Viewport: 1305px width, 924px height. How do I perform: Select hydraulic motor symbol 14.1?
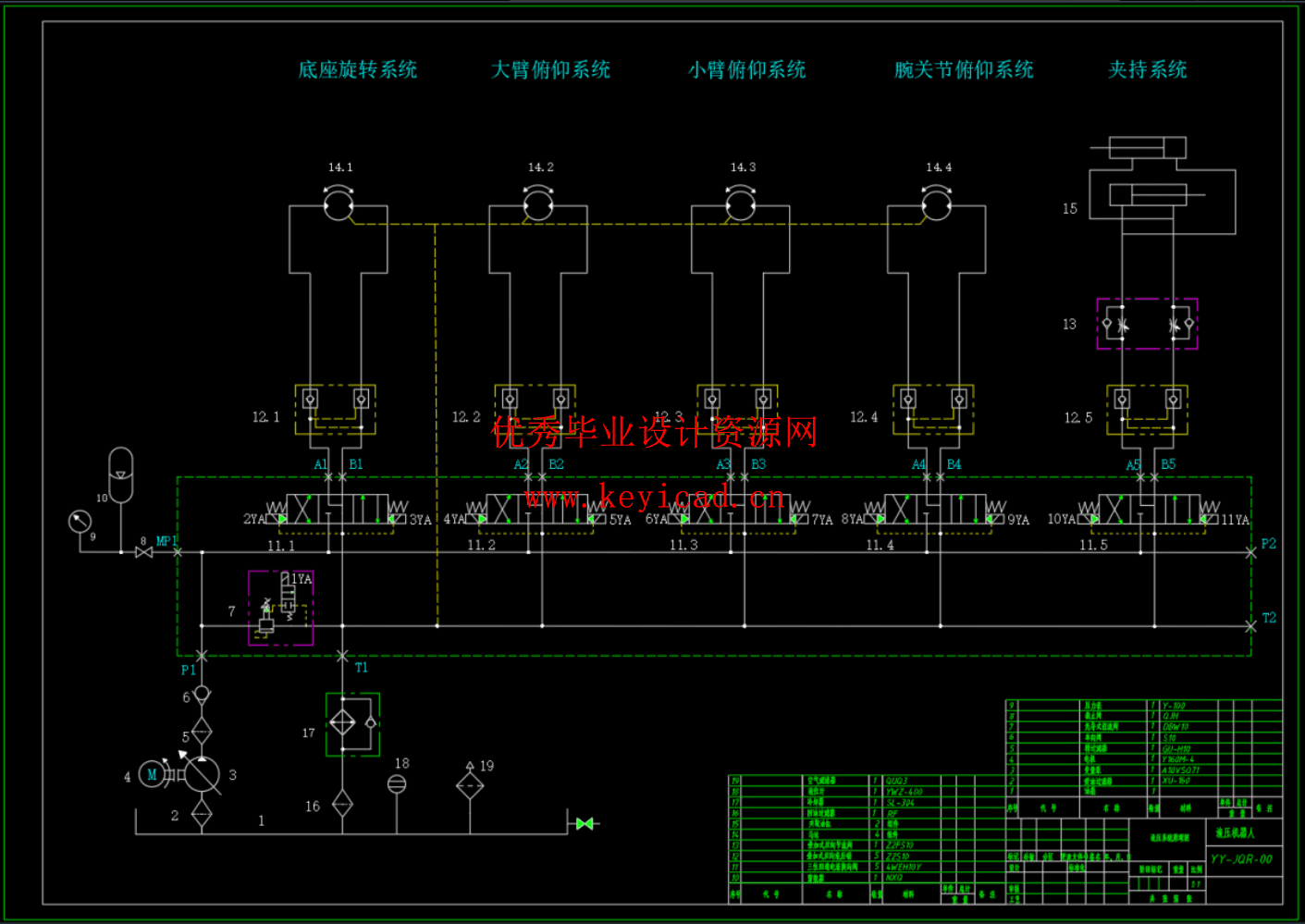[339, 204]
